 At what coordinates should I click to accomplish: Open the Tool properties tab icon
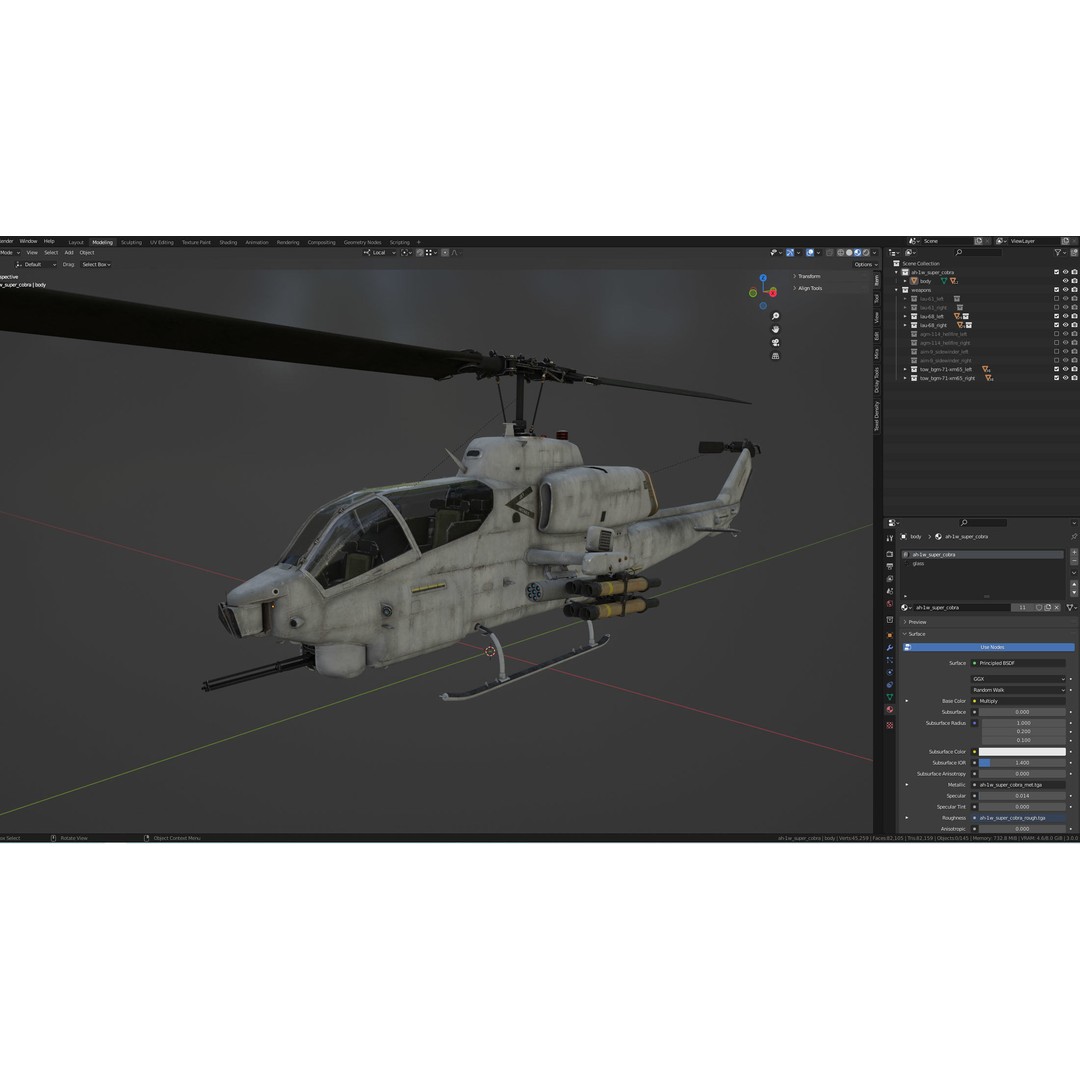click(889, 538)
